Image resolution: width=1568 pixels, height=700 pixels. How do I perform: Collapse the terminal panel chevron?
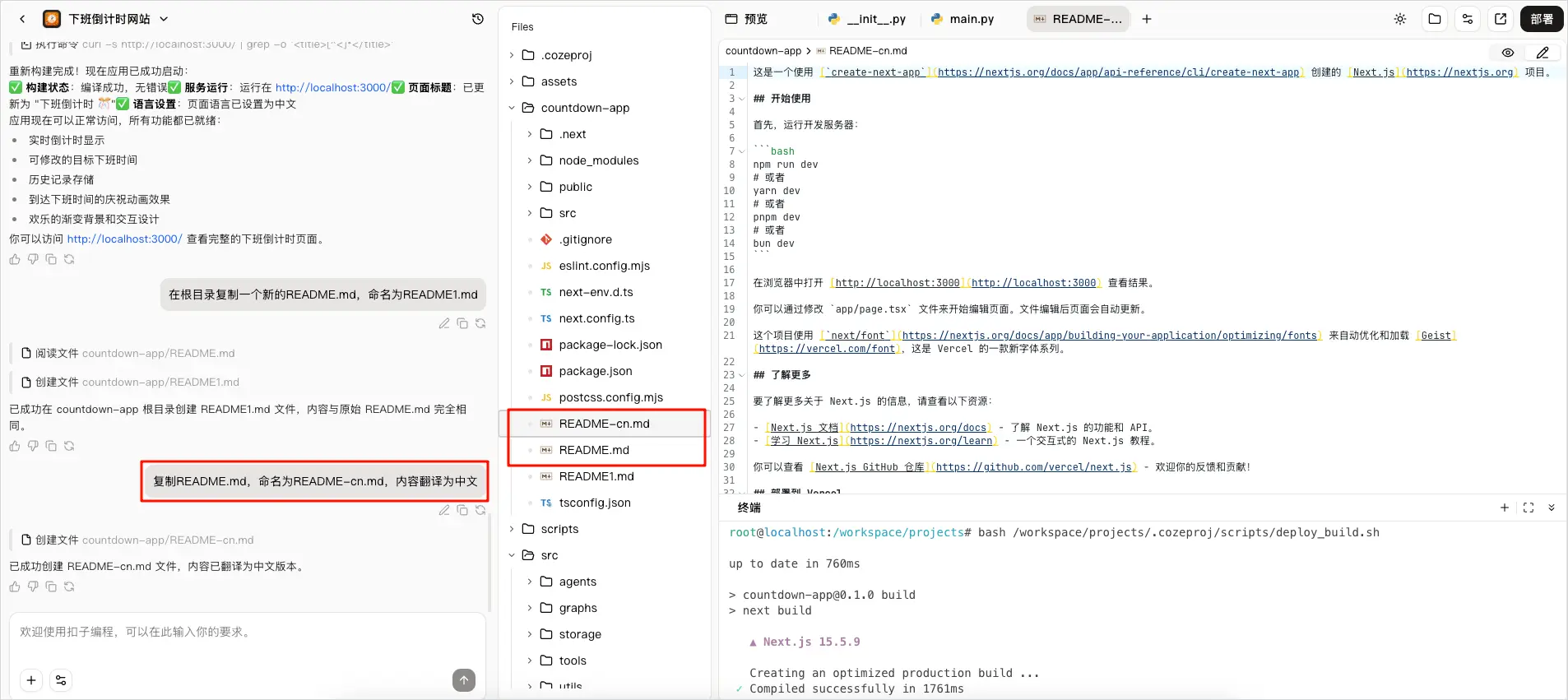pyautogui.click(x=1552, y=508)
